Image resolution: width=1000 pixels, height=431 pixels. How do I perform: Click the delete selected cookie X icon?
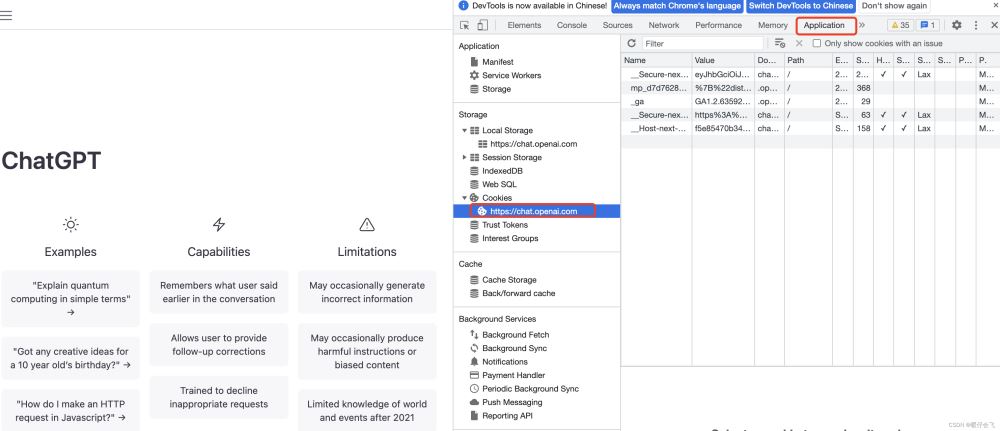[798, 43]
